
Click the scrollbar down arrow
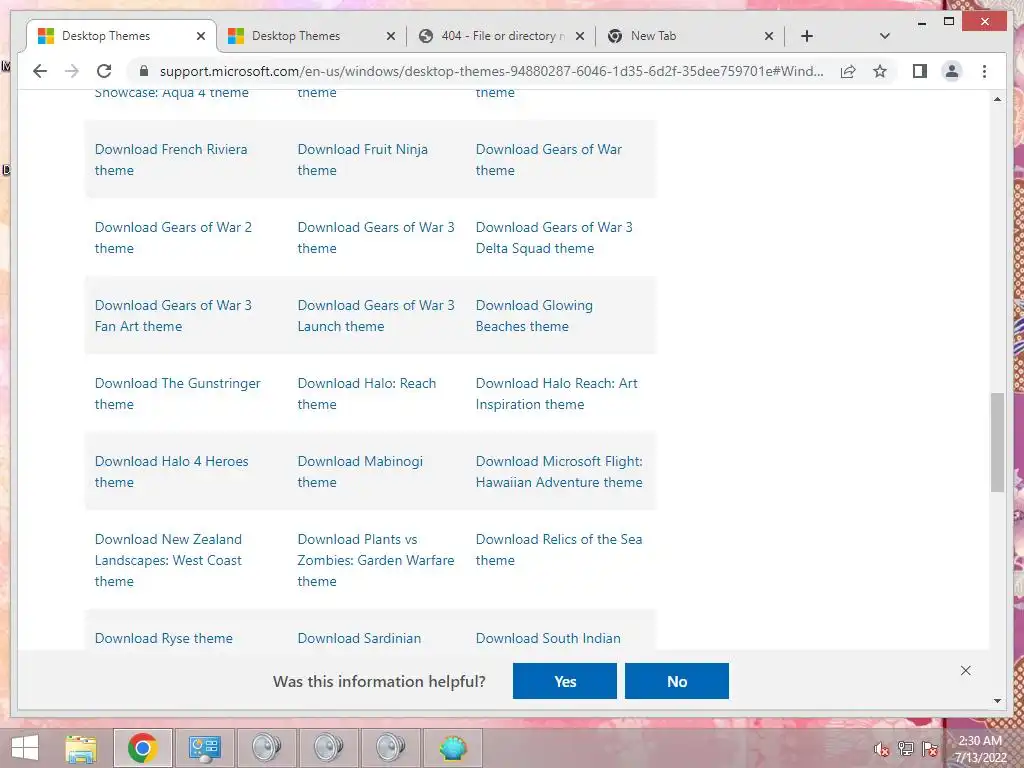pos(997,701)
